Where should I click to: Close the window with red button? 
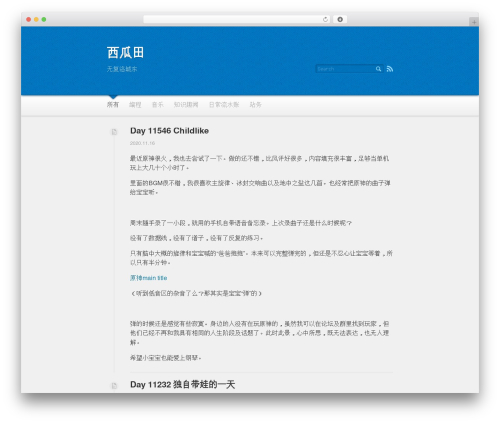pyautogui.click(x=29, y=19)
